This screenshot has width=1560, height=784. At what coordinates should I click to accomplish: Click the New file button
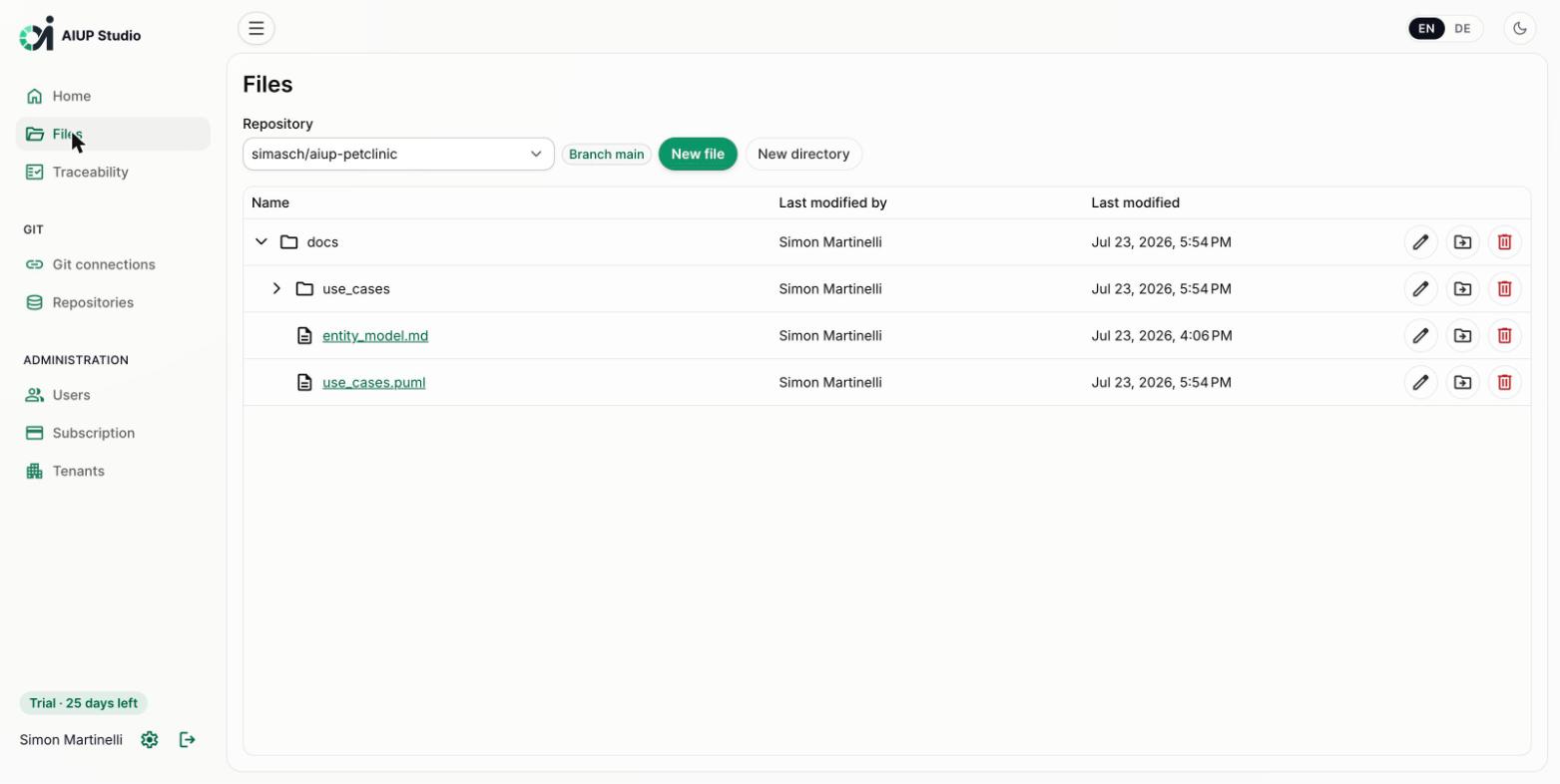pos(698,155)
